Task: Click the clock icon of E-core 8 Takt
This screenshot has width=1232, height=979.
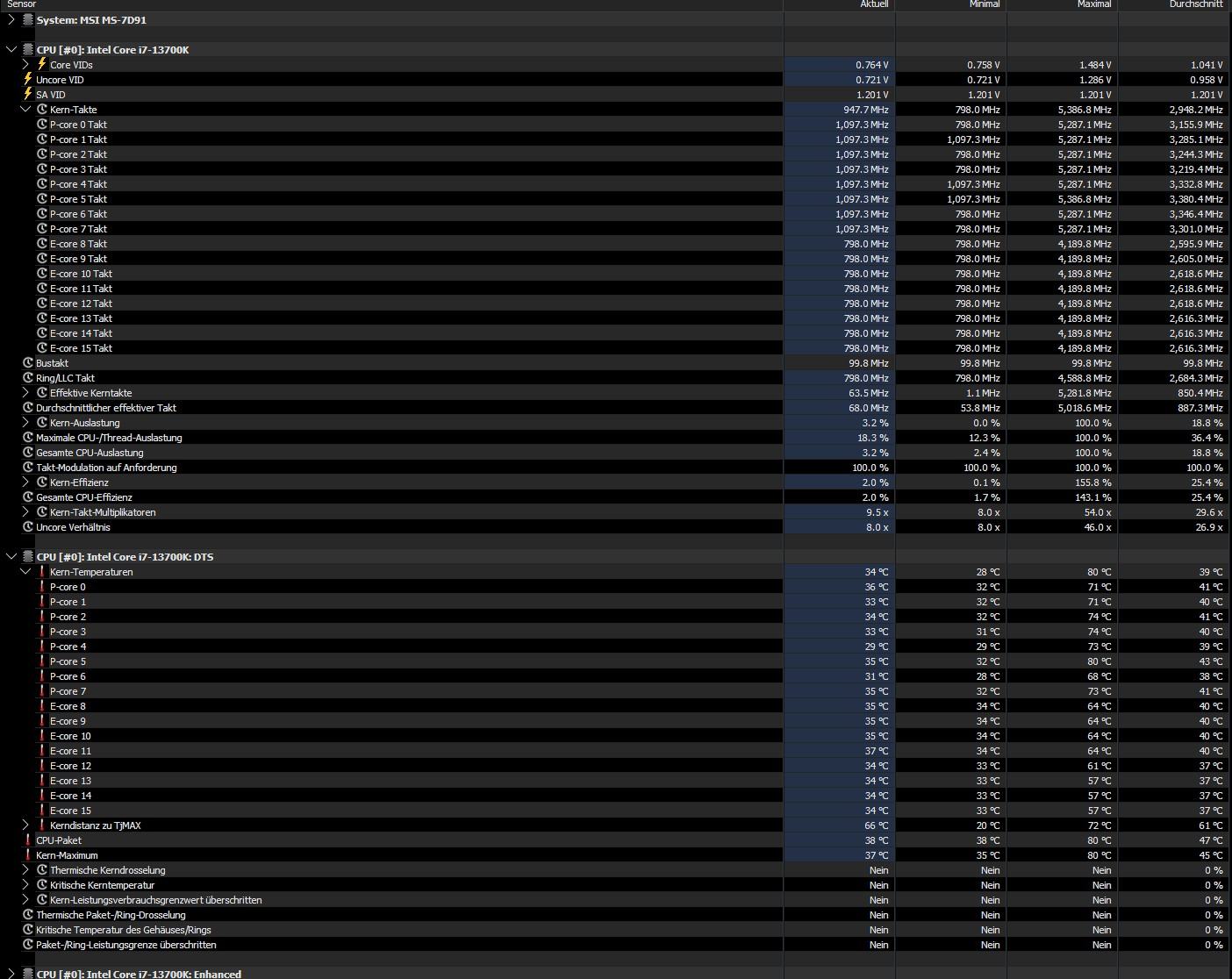Action: [42, 244]
